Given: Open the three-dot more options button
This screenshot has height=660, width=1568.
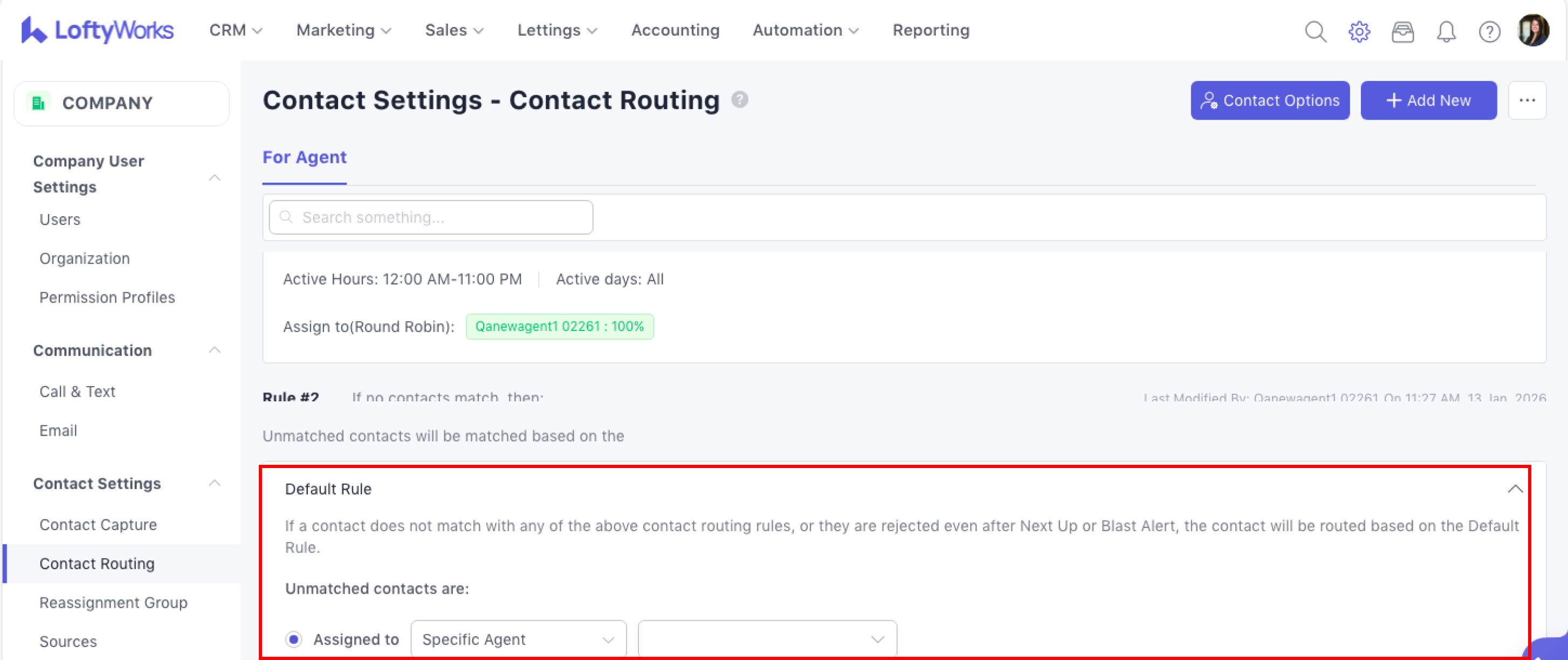Looking at the screenshot, I should coord(1526,100).
